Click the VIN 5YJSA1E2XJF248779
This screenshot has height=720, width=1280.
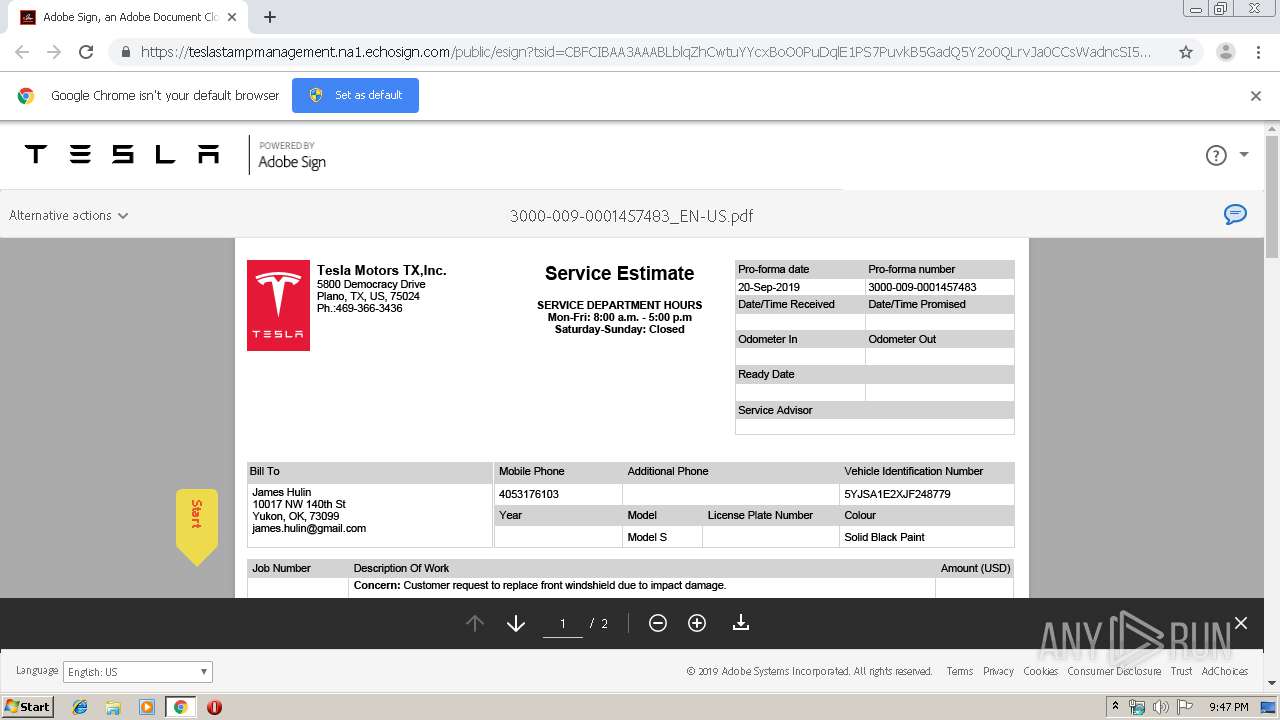point(897,494)
